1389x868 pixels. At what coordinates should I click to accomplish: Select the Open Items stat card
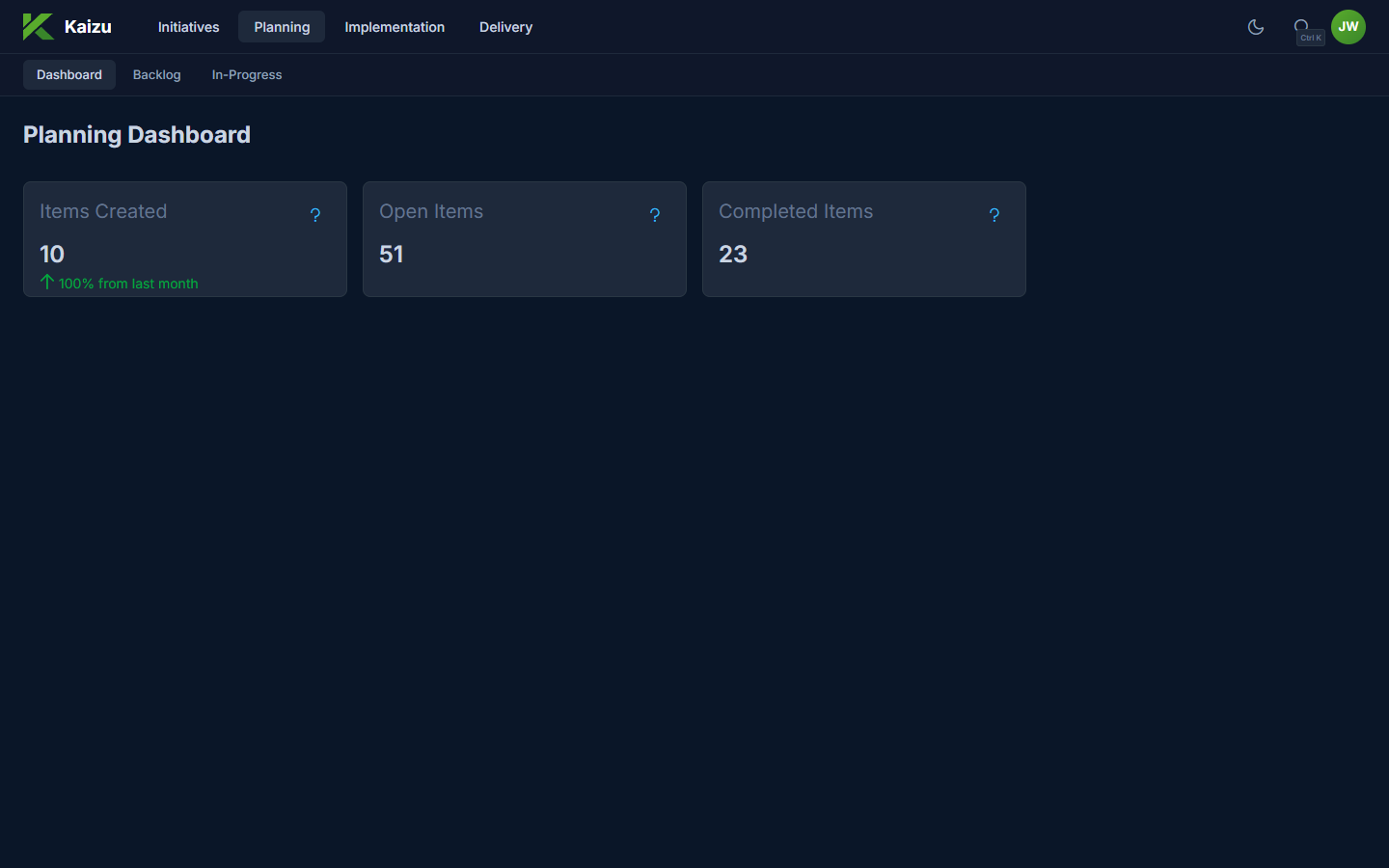coord(524,239)
